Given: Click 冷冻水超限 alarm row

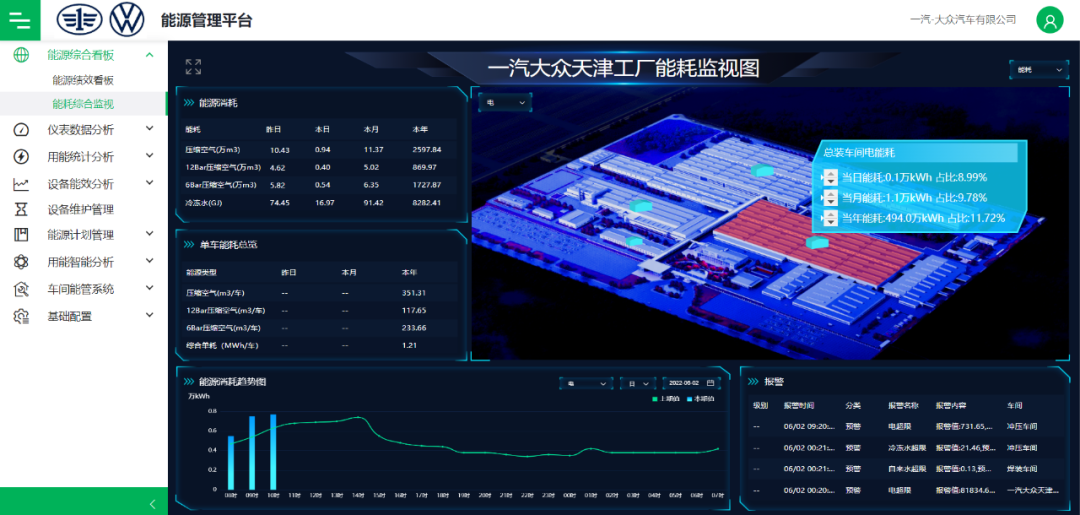Looking at the screenshot, I should pyautogui.click(x=907, y=448).
